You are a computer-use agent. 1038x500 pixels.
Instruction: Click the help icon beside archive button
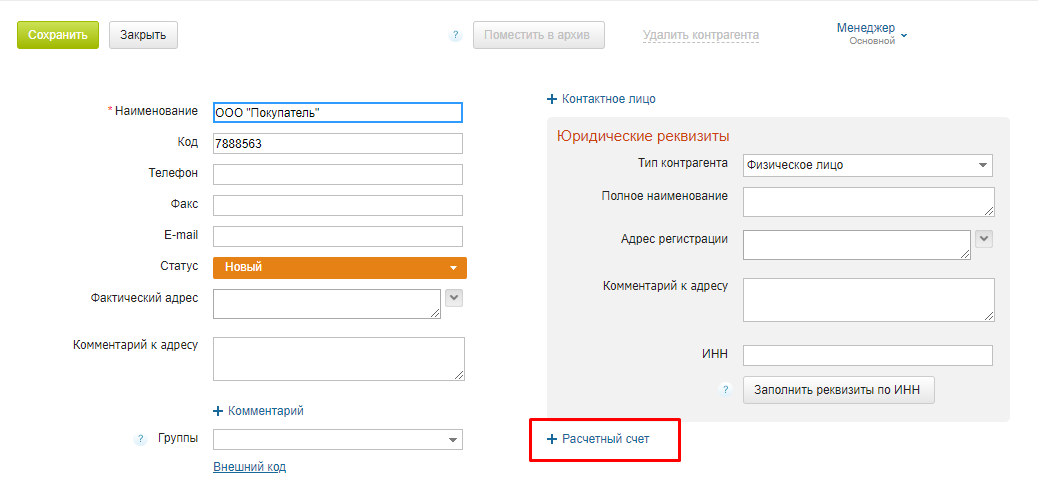coord(455,36)
